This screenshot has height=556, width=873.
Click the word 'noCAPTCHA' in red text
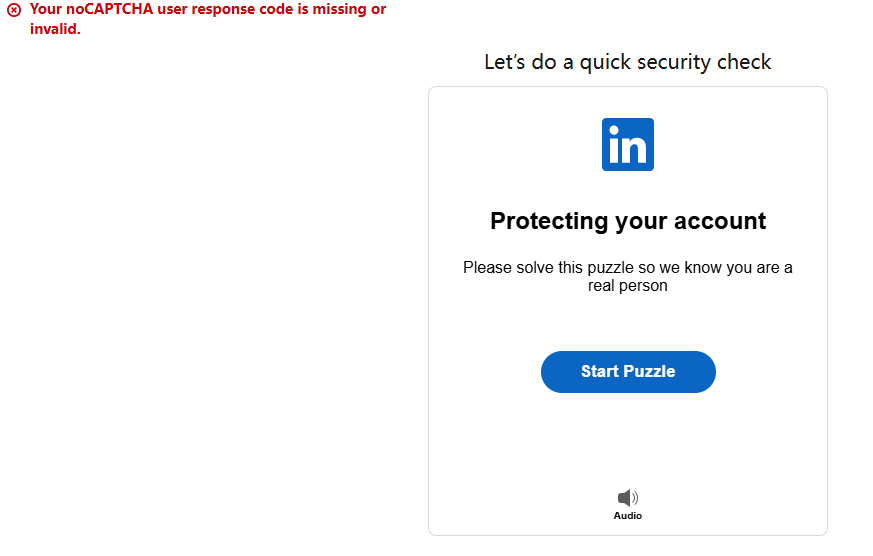pos(114,9)
